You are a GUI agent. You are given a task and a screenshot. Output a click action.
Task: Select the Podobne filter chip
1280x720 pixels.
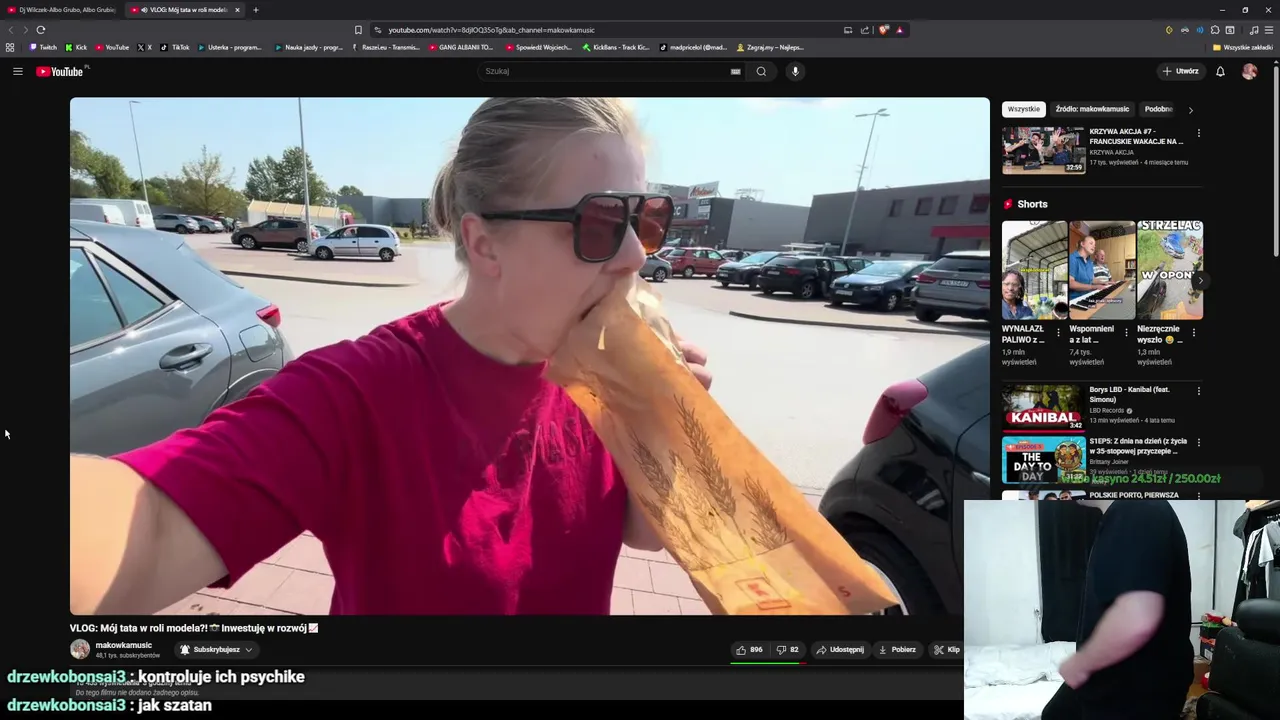point(1158,109)
